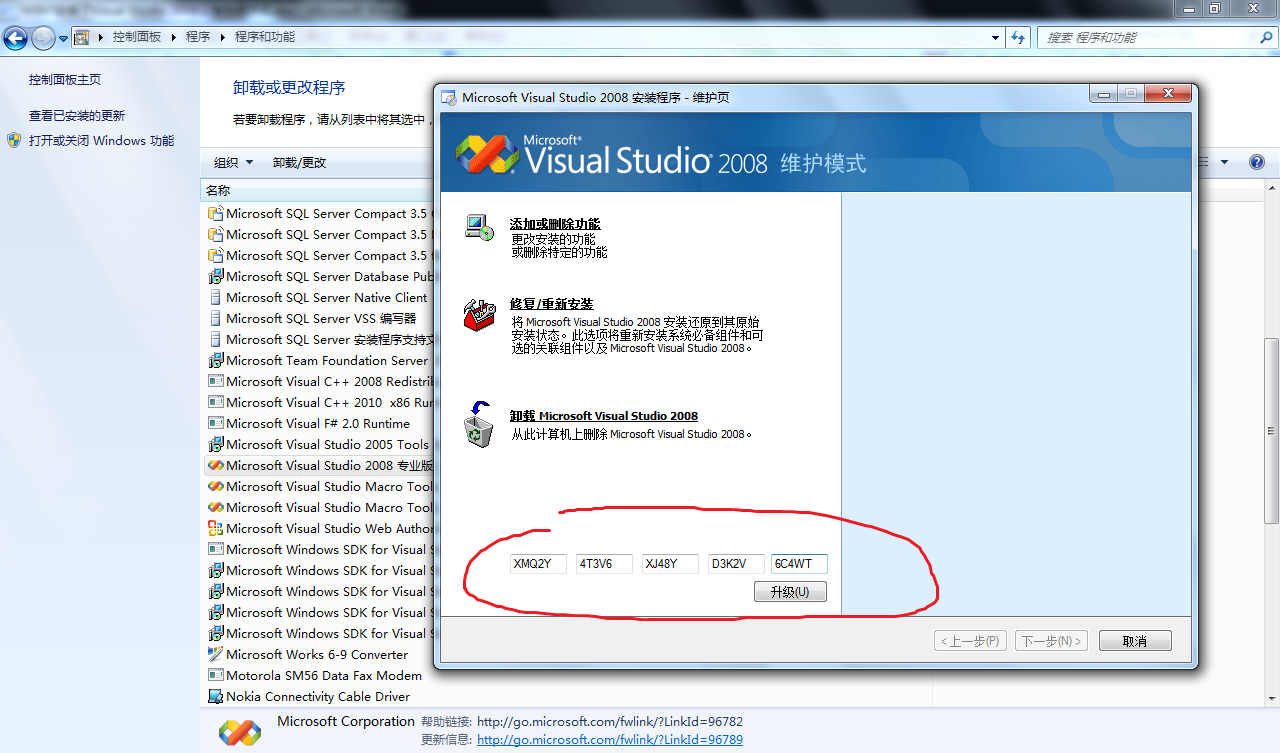Click the 卸载 Microsoft Visual Studio 2008 link

pos(604,416)
